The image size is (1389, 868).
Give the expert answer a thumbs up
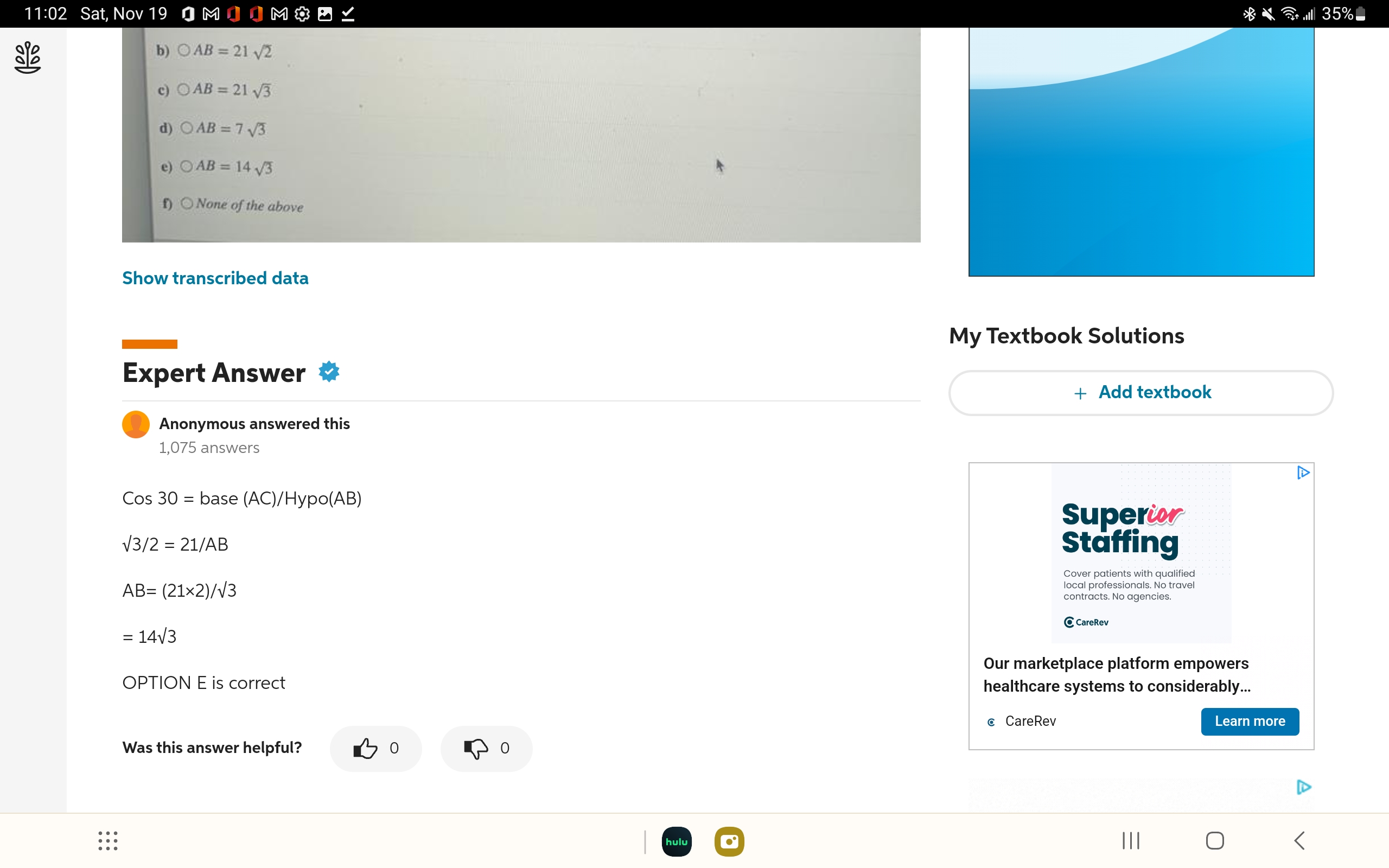pyautogui.click(x=375, y=748)
